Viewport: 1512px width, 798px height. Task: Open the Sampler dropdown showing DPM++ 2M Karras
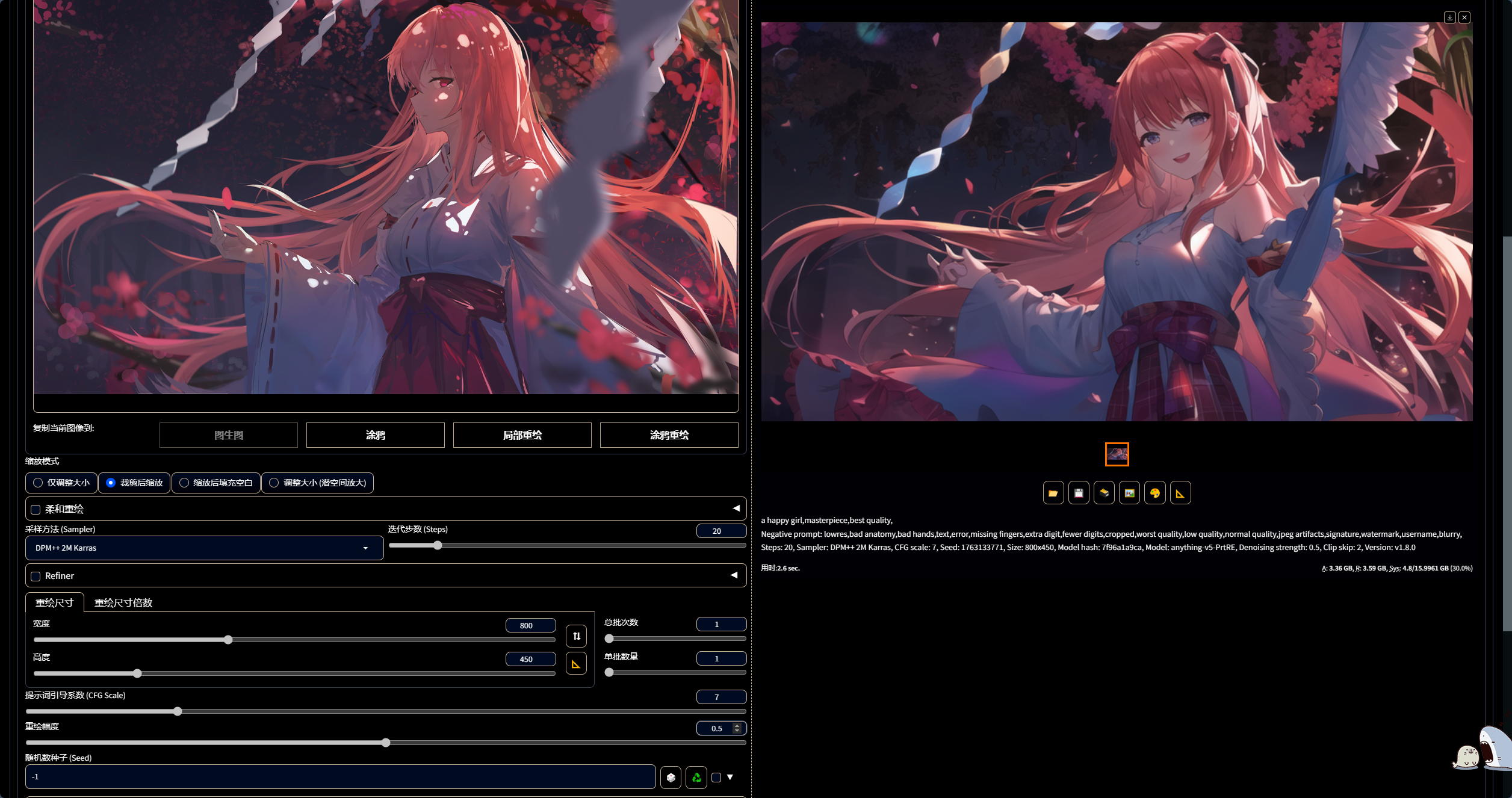pos(203,548)
